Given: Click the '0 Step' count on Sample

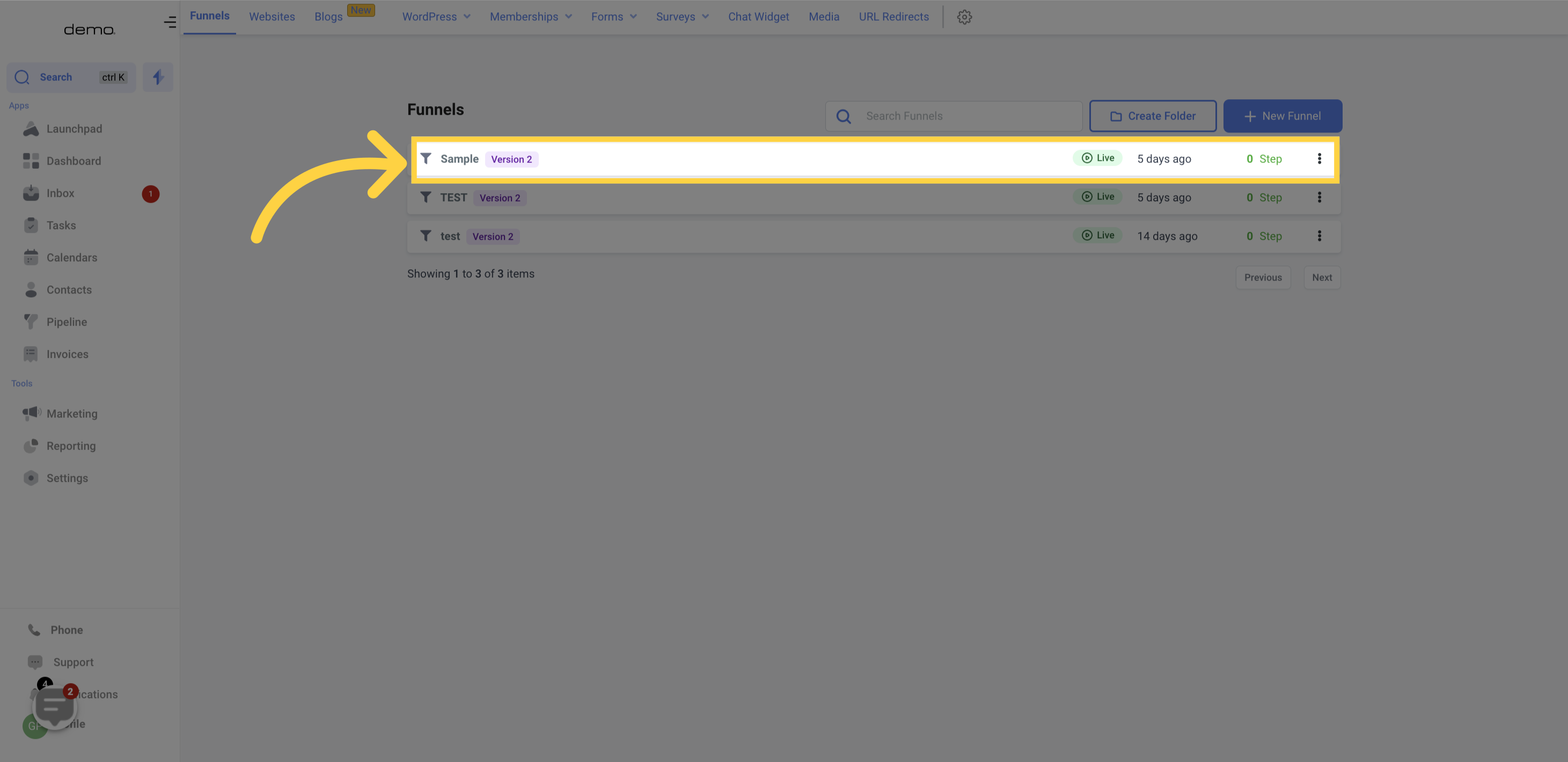Looking at the screenshot, I should pos(1264,159).
